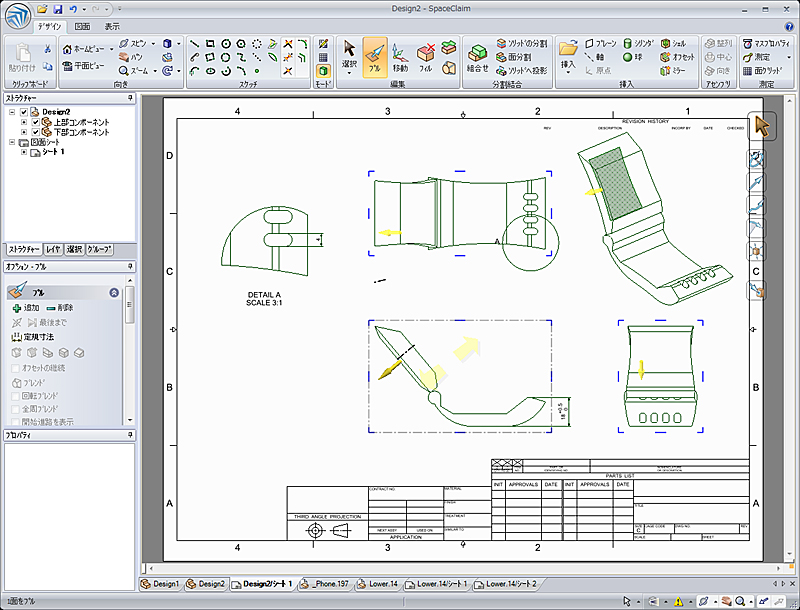Collapse the プル options section chevron
Screen dimensions: 800x610
point(115,293)
